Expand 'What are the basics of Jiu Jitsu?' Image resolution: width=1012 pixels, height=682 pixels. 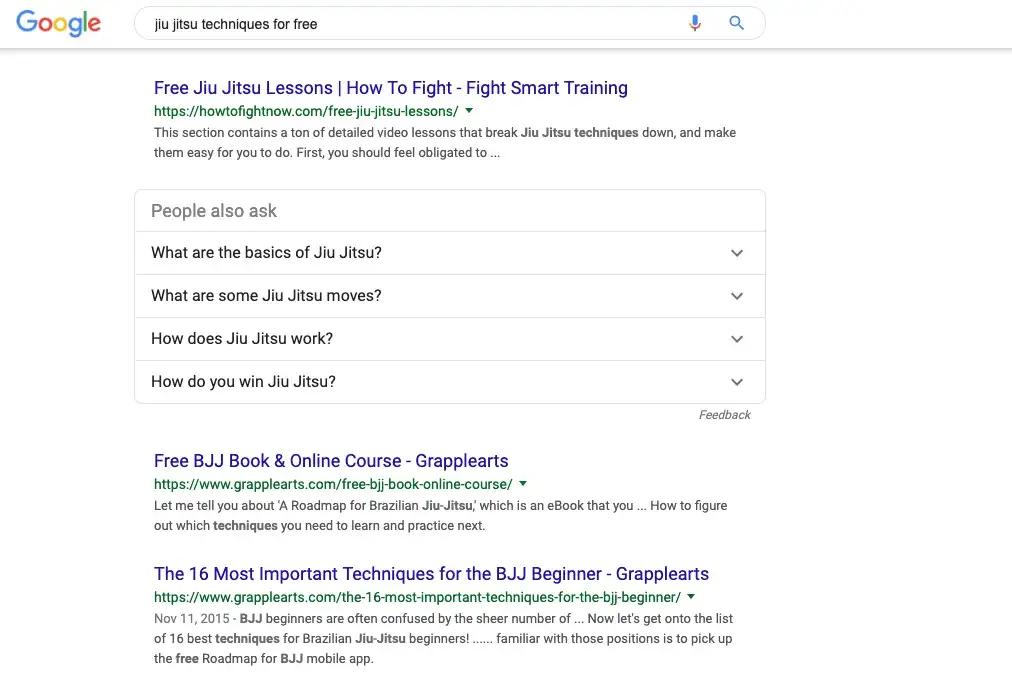point(450,253)
